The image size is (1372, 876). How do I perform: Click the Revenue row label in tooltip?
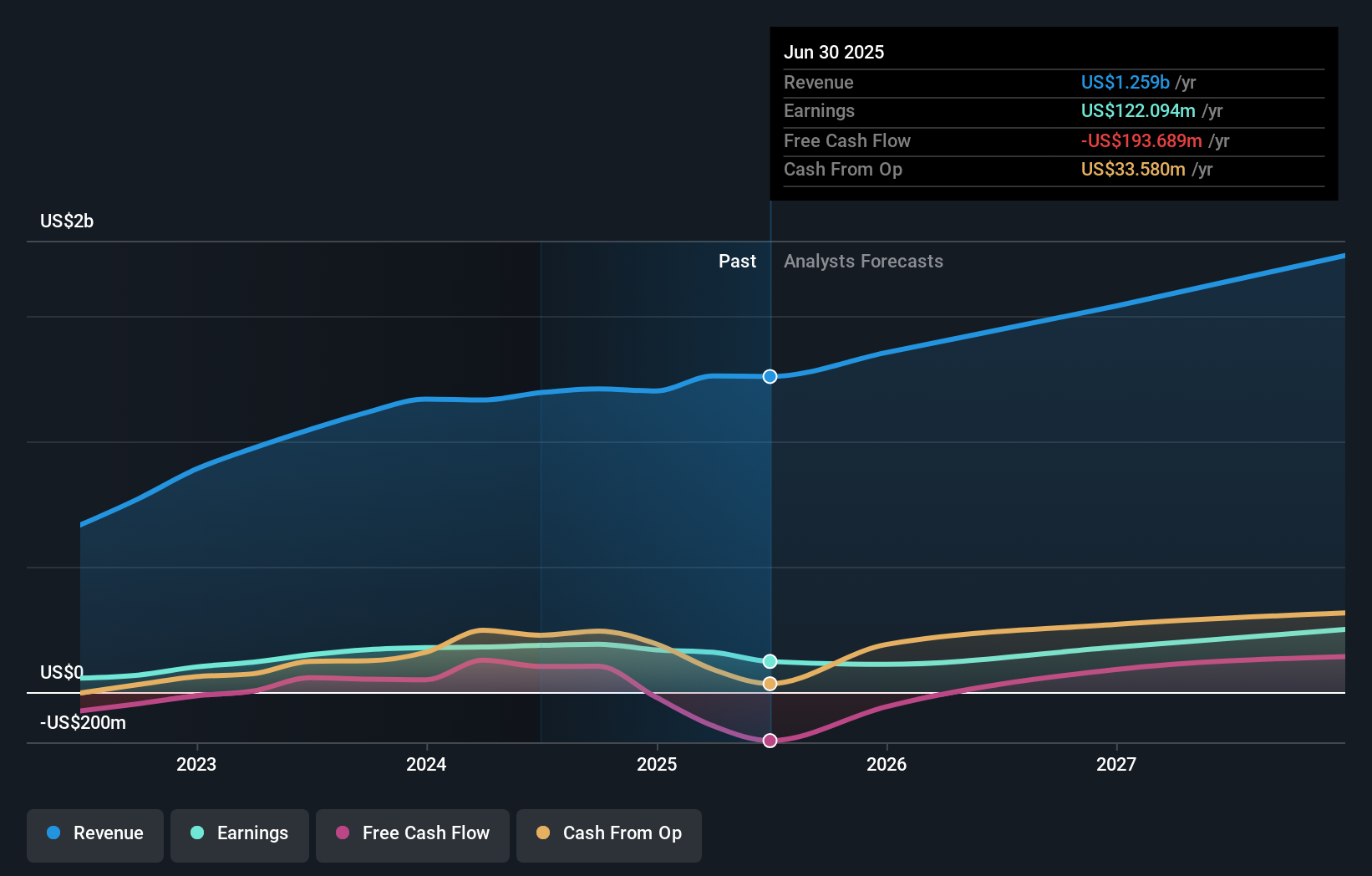[x=819, y=83]
